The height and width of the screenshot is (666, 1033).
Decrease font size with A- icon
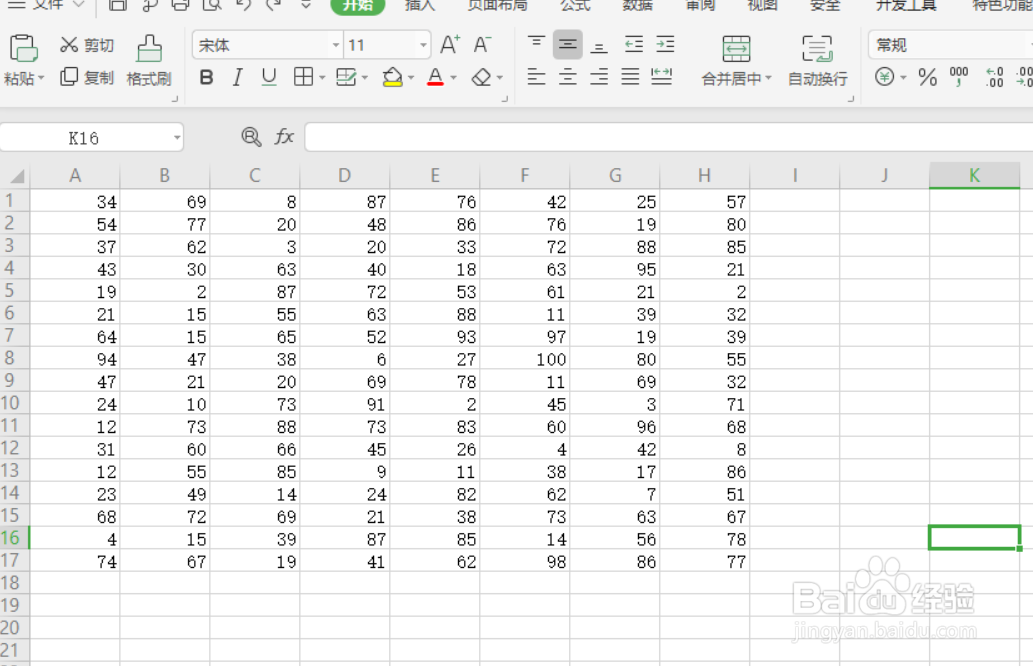[x=482, y=45]
